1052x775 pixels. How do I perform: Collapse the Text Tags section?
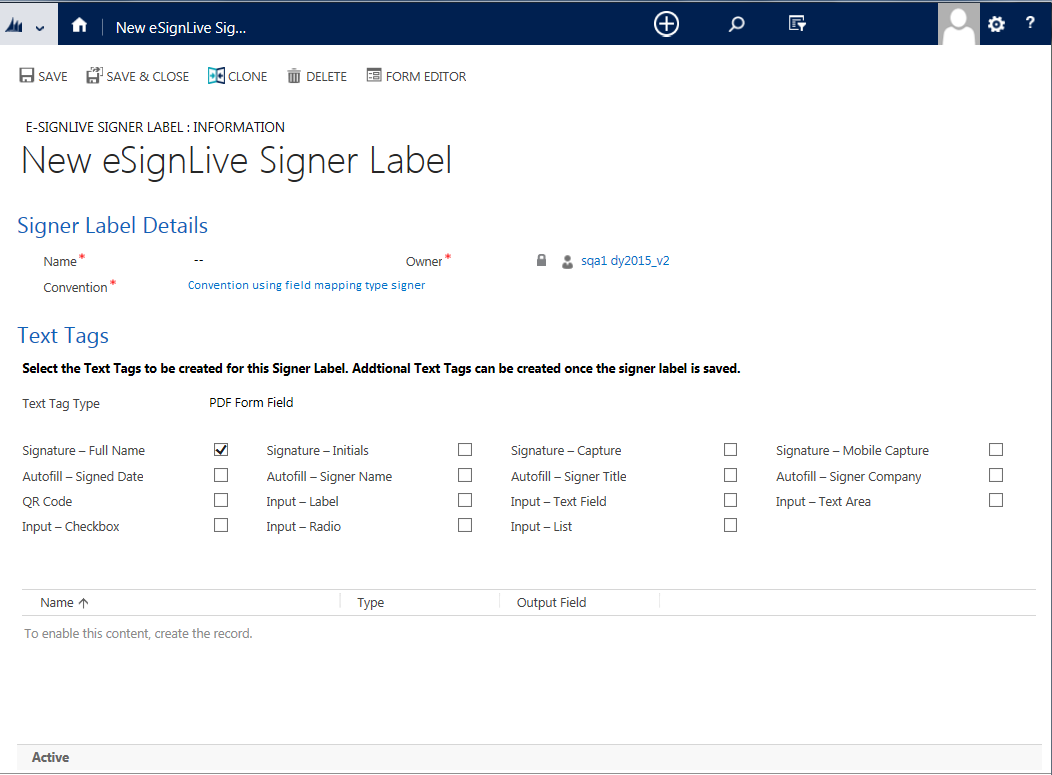tap(63, 335)
